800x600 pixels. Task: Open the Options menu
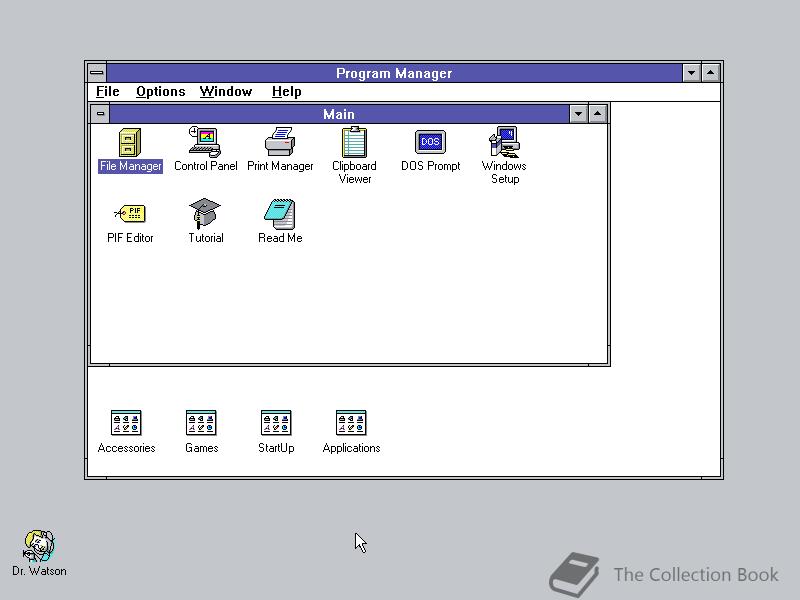[160, 91]
